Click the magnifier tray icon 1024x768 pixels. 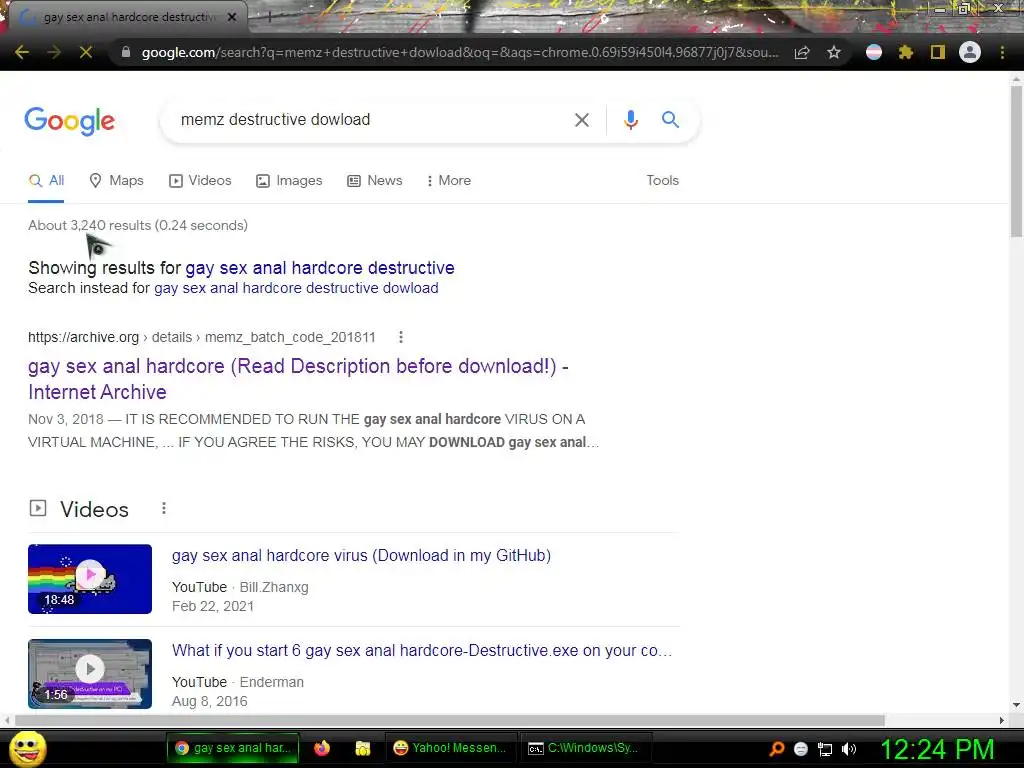coord(776,749)
